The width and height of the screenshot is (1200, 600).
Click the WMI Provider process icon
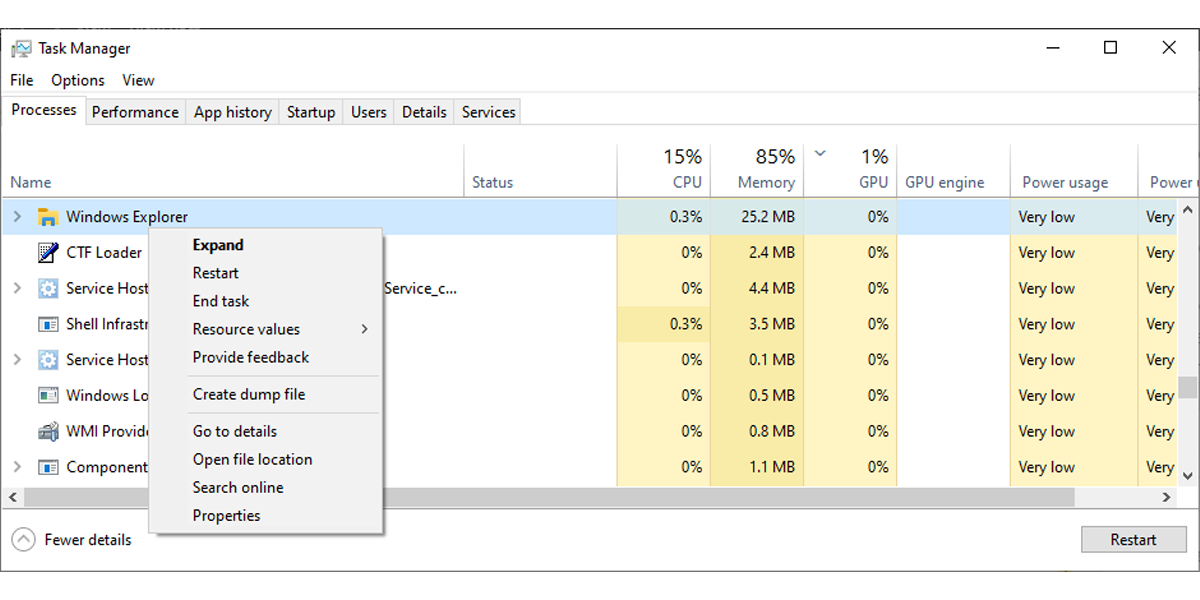(x=47, y=432)
